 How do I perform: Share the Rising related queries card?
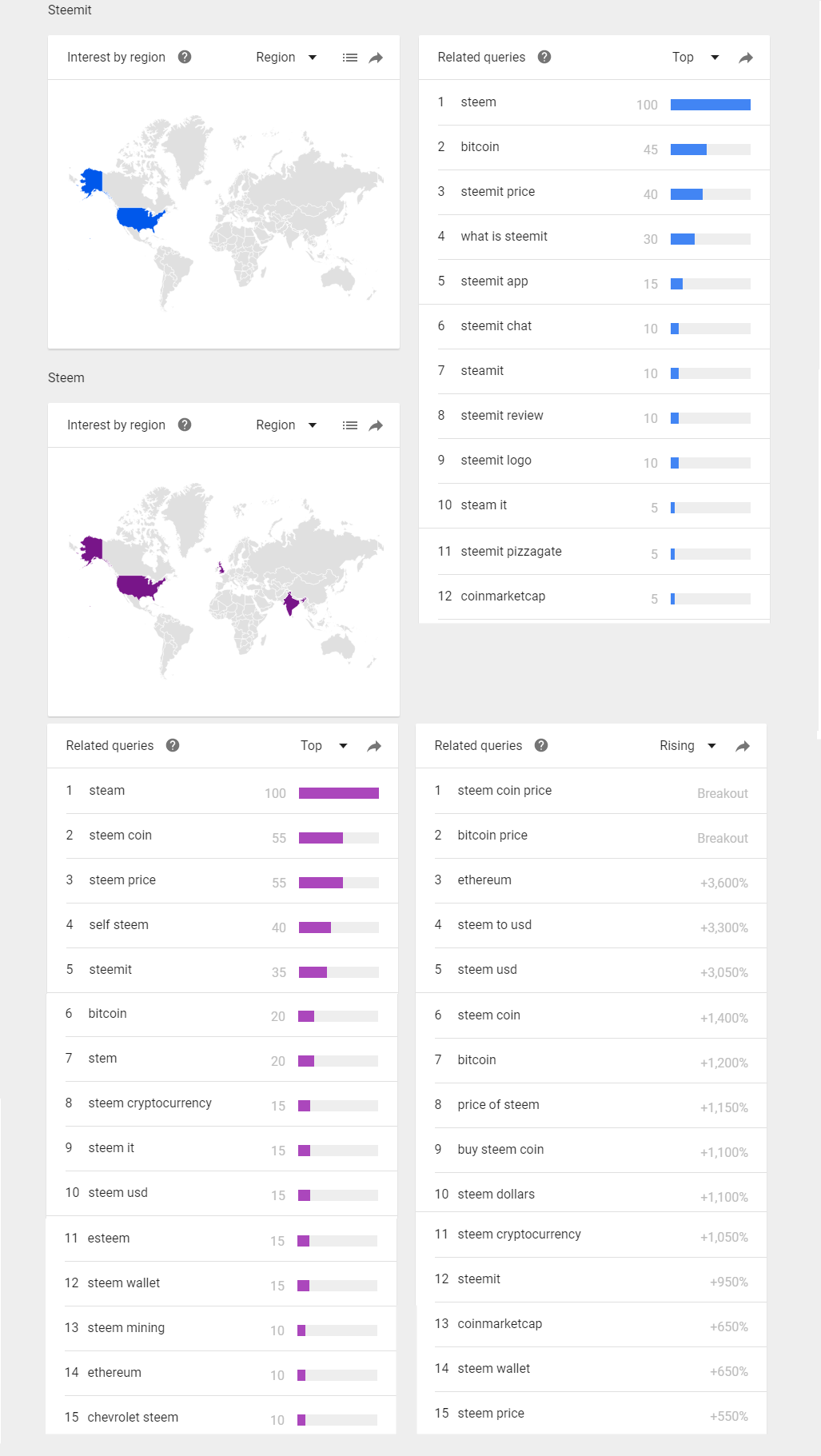coord(743,746)
